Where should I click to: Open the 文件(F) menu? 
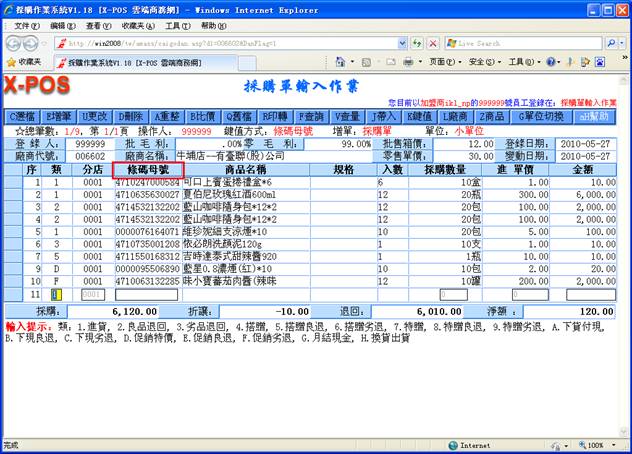click(27, 25)
